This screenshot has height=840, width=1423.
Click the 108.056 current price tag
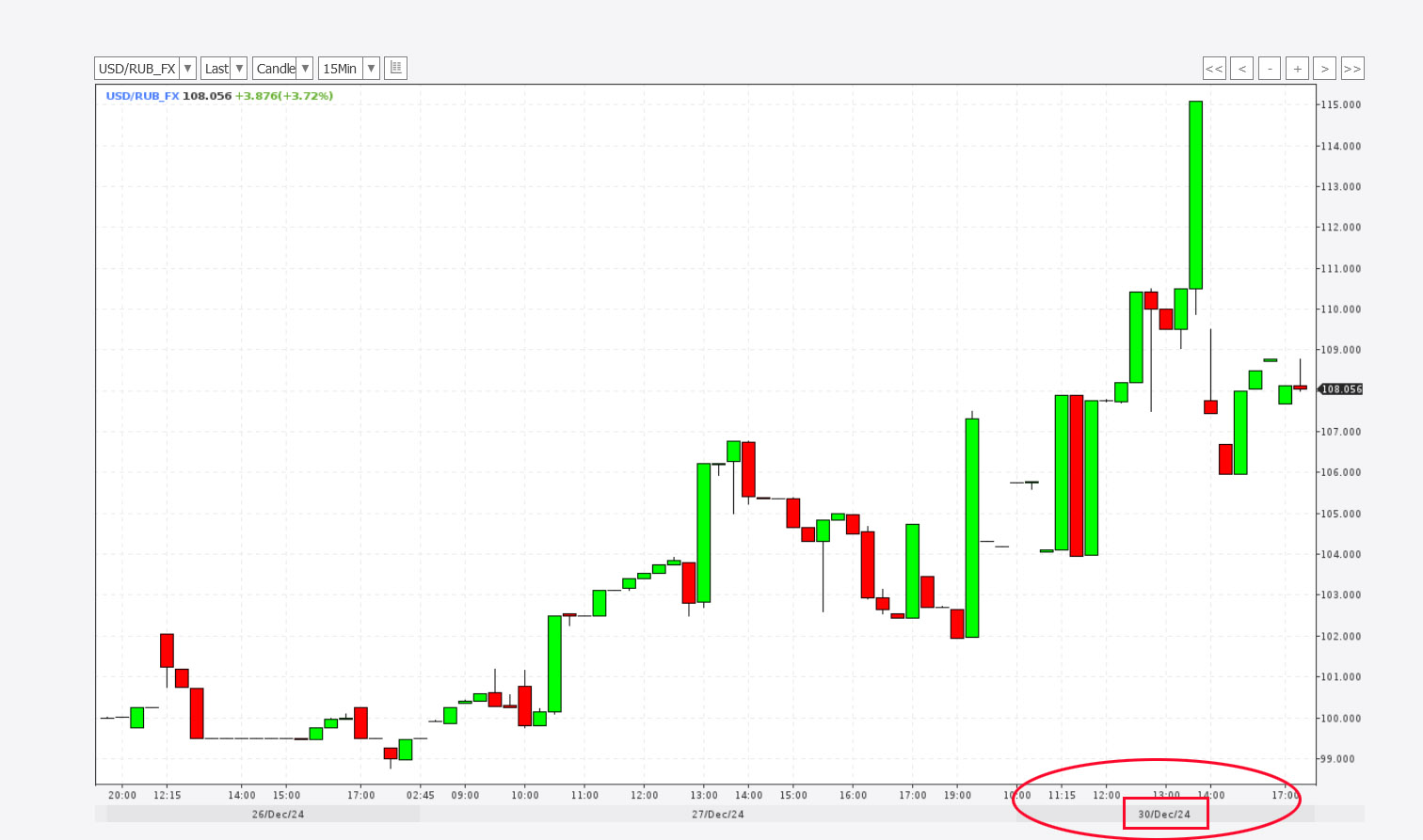coord(1340,389)
